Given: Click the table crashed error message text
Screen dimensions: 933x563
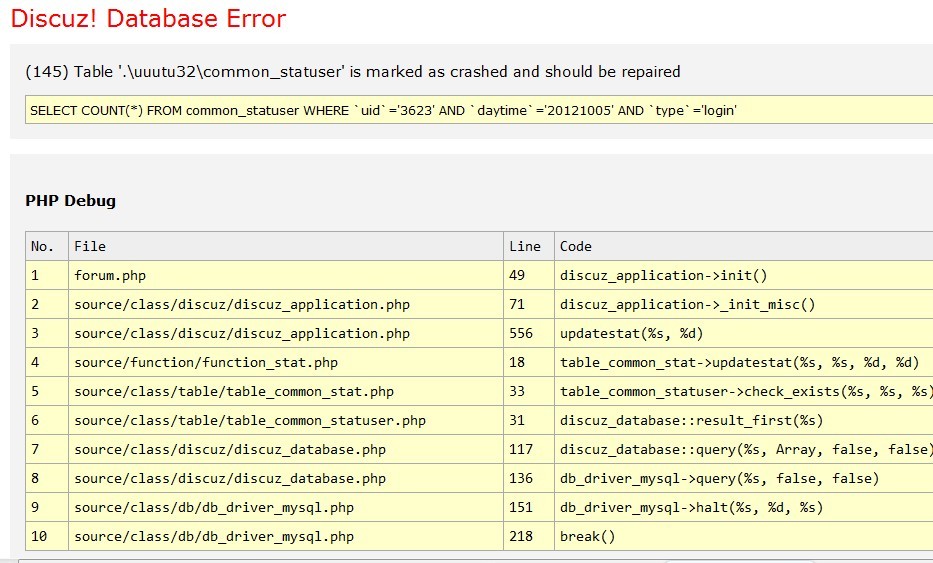Looking at the screenshot, I should (352, 72).
